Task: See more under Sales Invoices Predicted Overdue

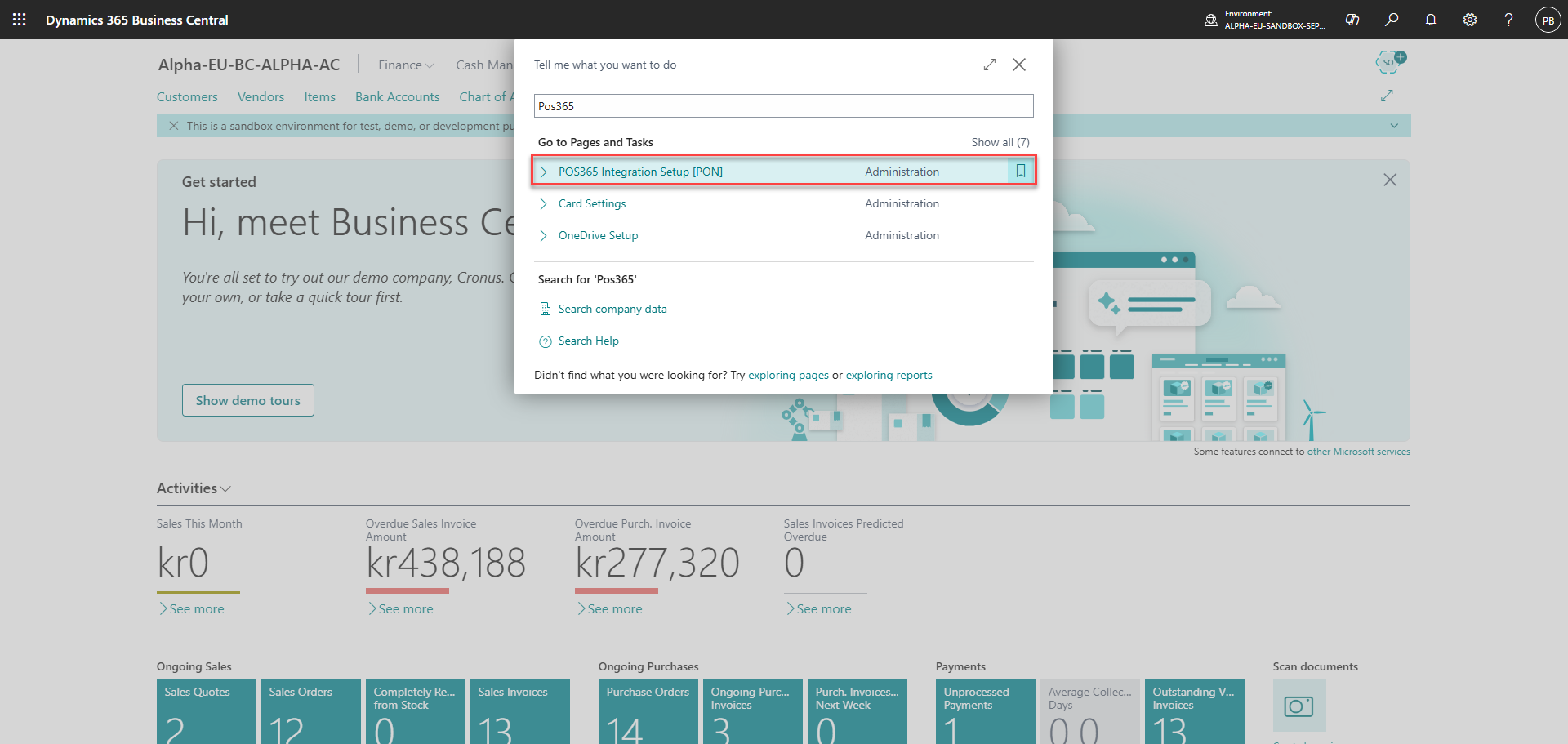Action: (818, 609)
